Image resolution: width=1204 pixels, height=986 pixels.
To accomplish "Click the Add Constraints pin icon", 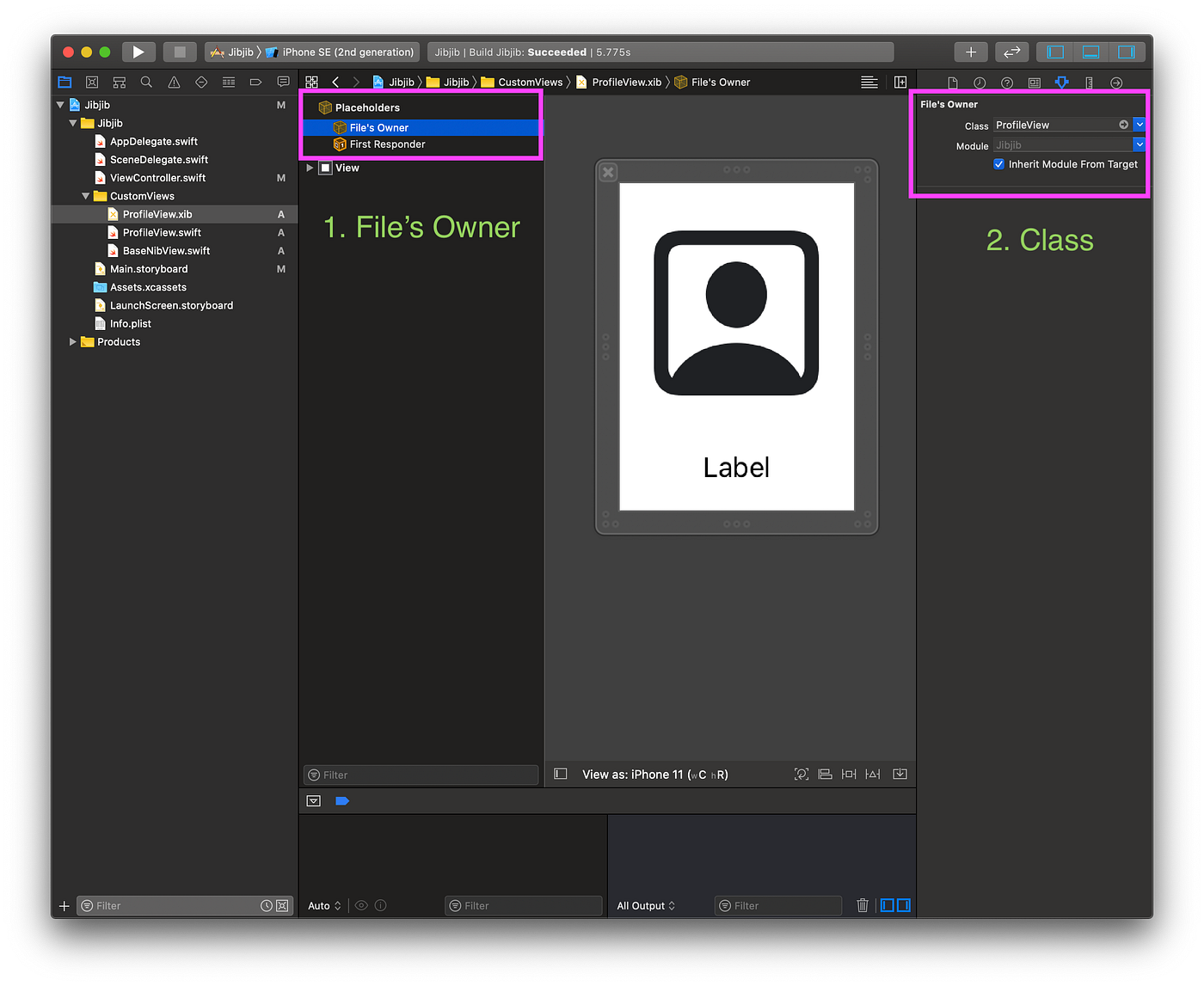I will 848,774.
